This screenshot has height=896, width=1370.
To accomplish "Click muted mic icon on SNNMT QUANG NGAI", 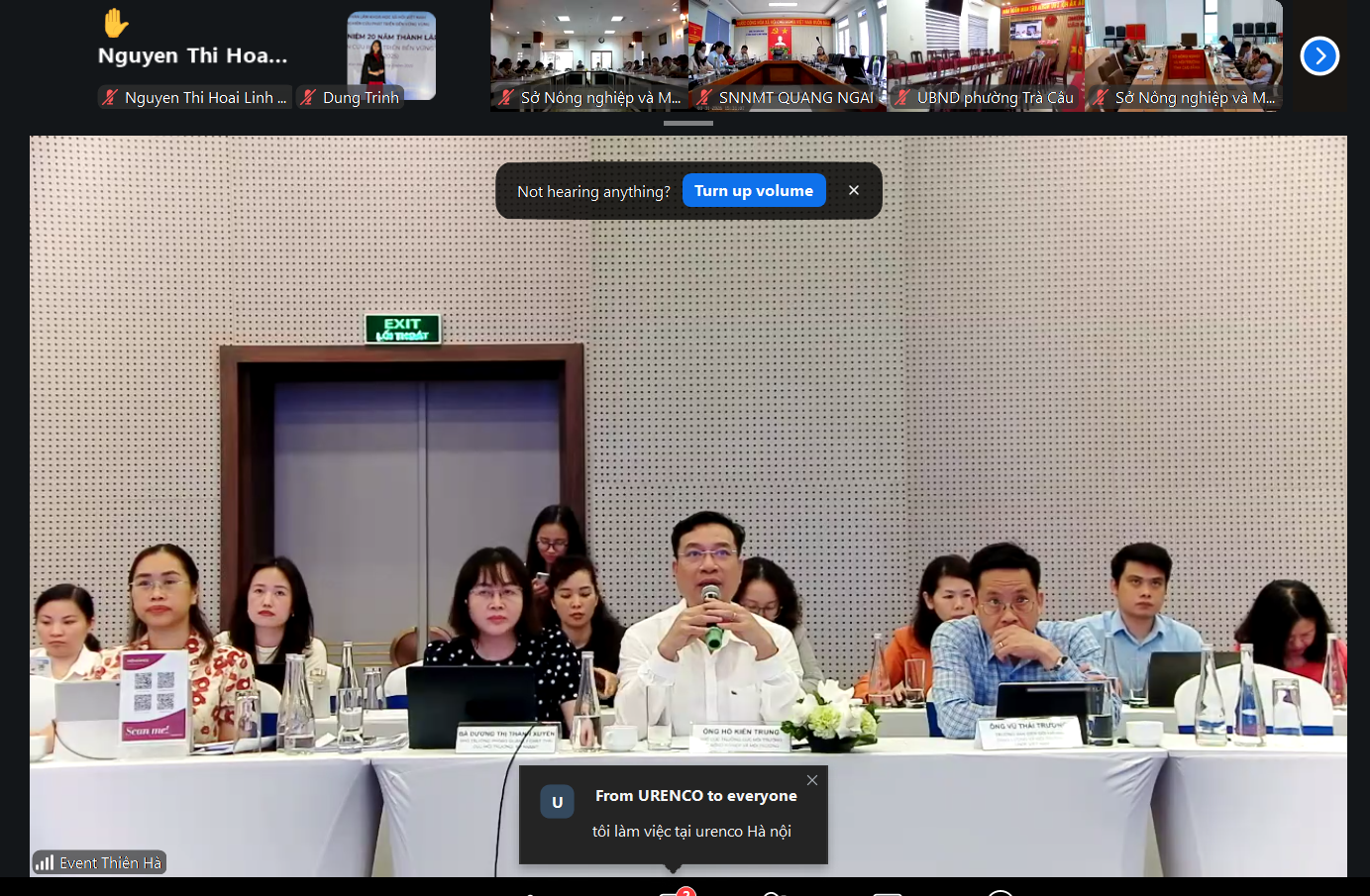I will click(704, 97).
